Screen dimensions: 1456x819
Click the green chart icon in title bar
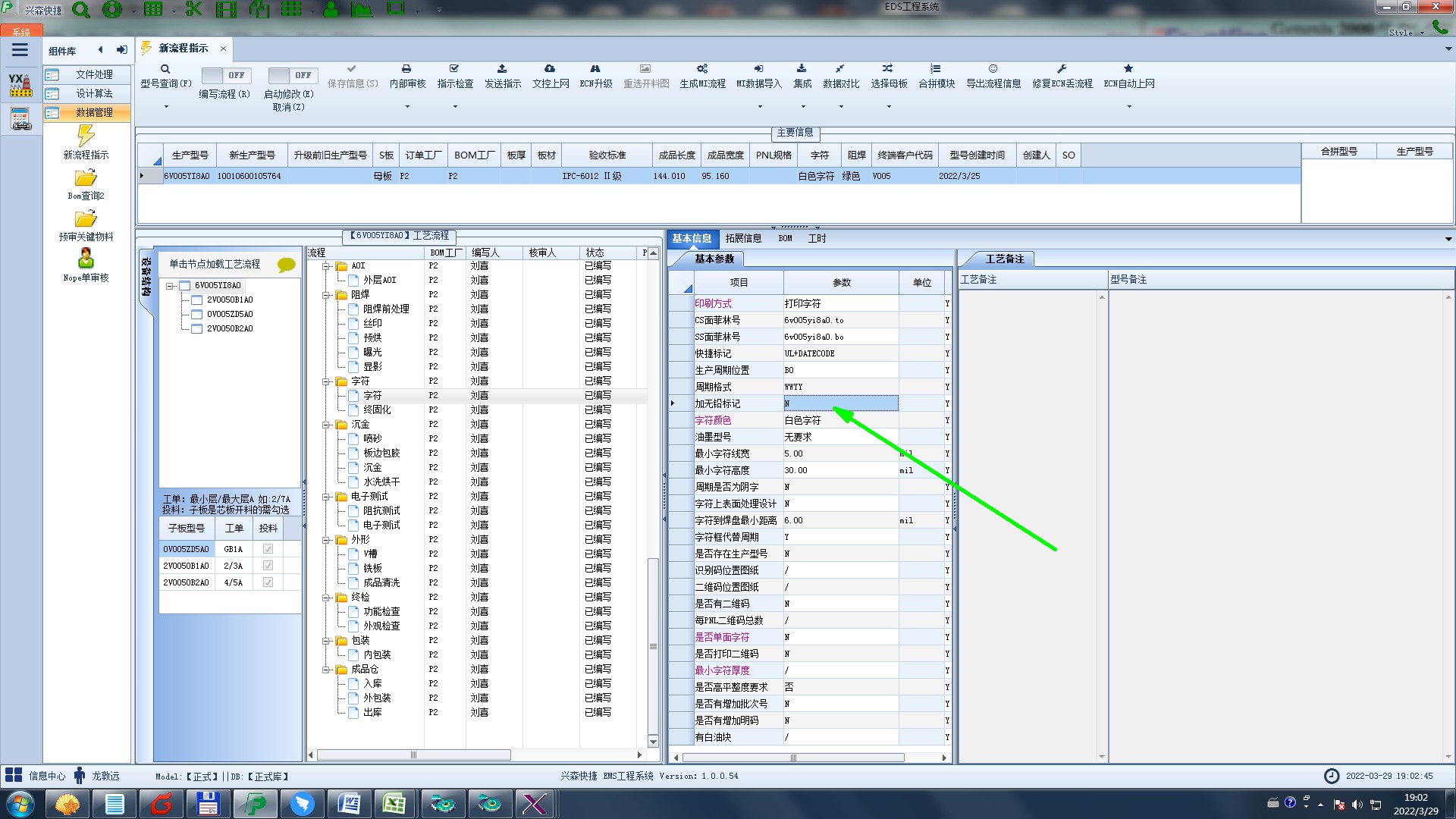(x=362, y=10)
